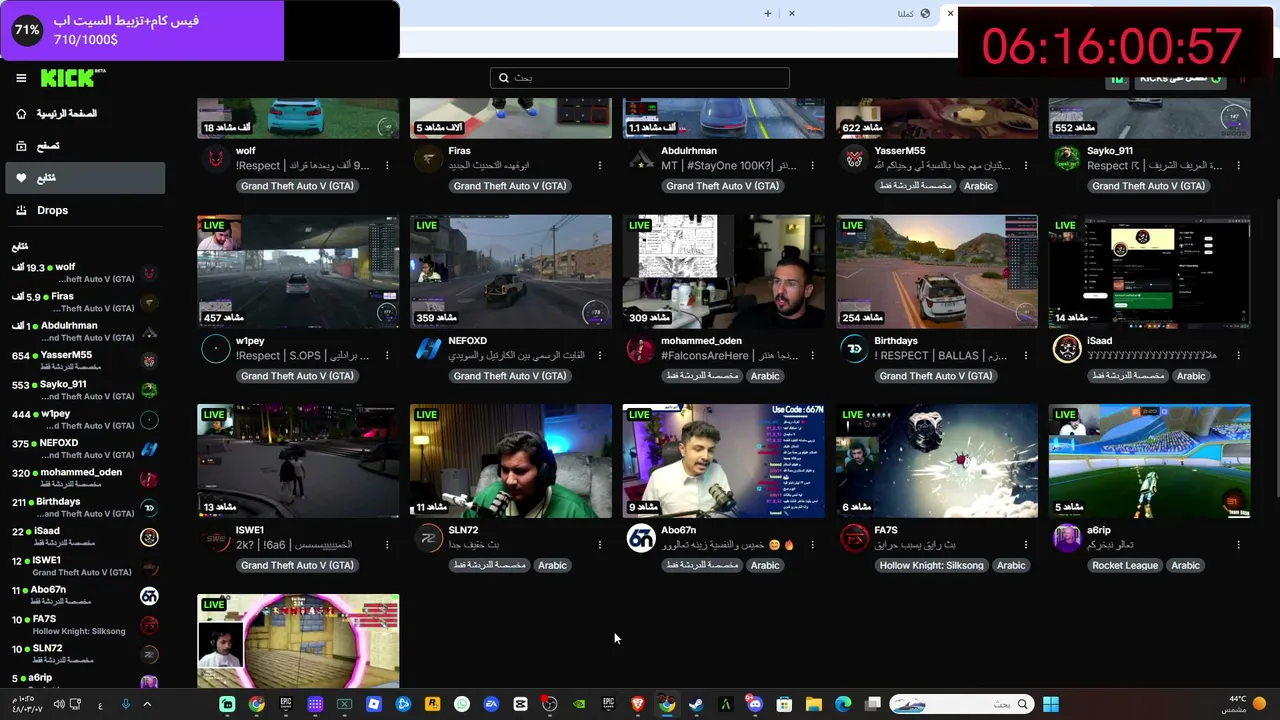The height and width of the screenshot is (720, 1280).
Task: Click the Rocket League tag under a6rip
Action: click(1125, 565)
